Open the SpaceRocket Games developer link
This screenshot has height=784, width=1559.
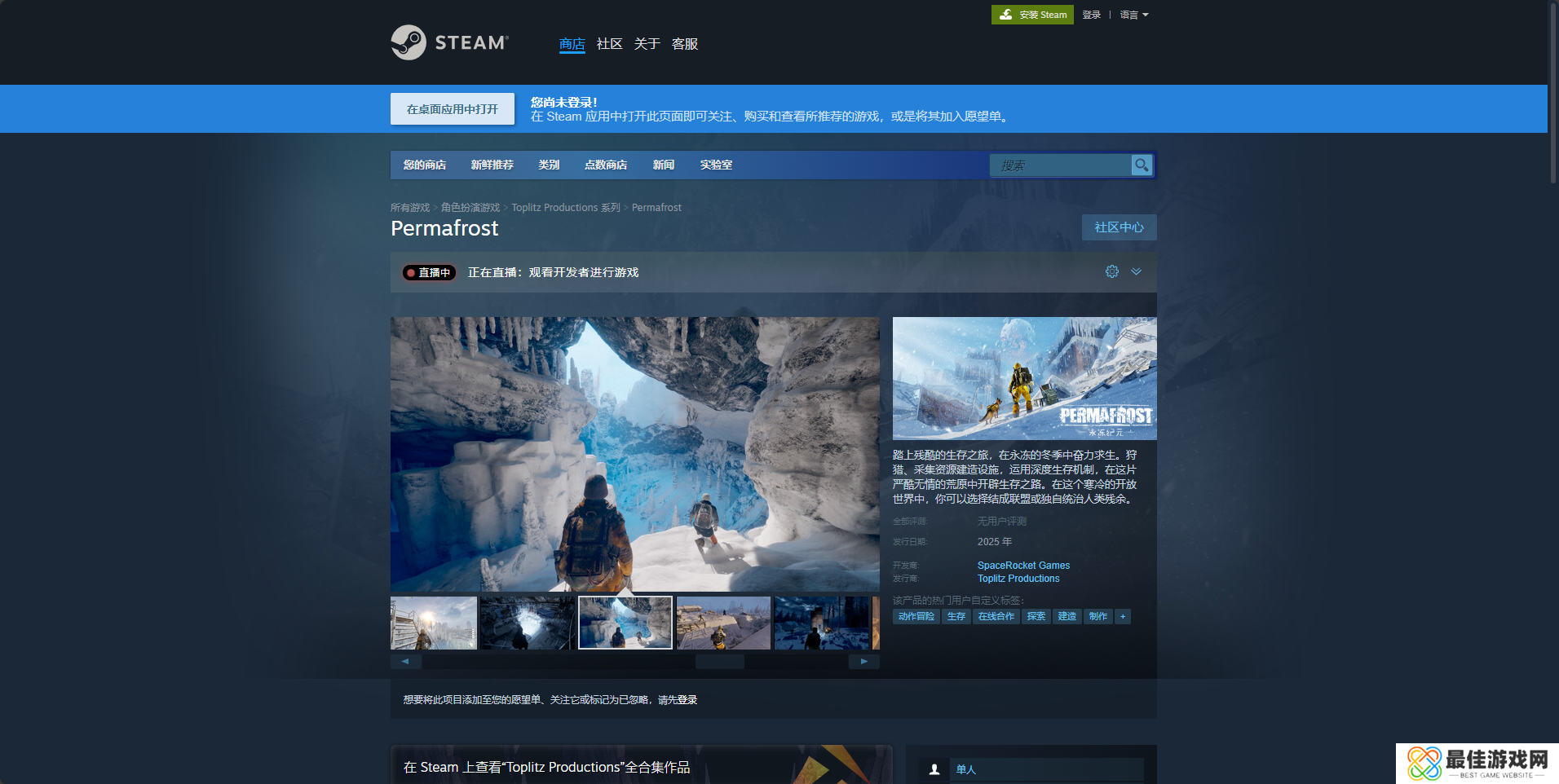click(1023, 566)
